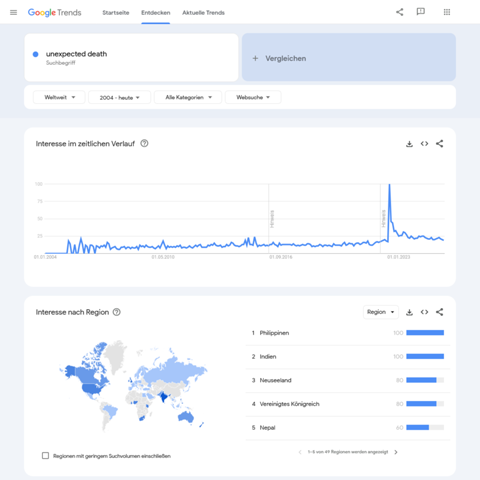Open the Google apps grid
The width and height of the screenshot is (480, 480).
pyautogui.click(x=447, y=12)
